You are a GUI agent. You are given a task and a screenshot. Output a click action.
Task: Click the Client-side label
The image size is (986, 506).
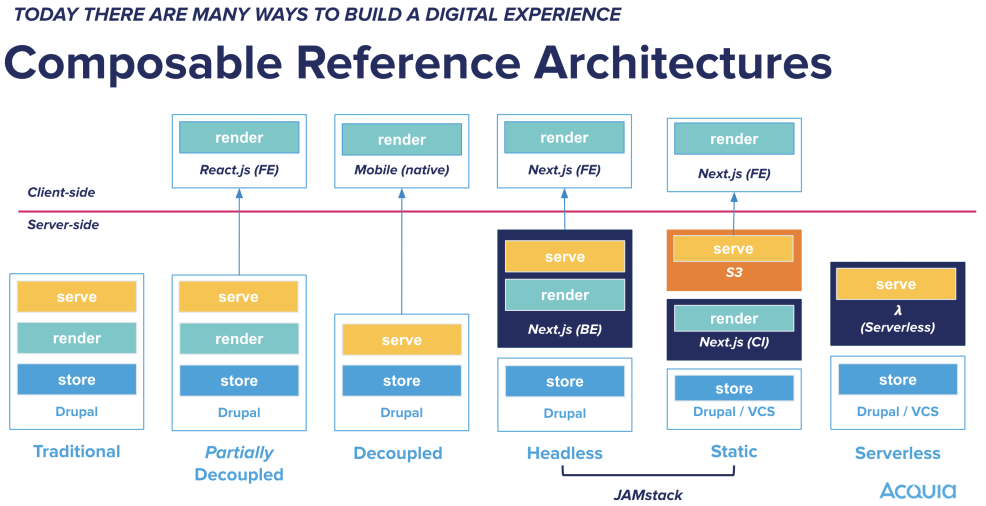pyautogui.click(x=62, y=192)
